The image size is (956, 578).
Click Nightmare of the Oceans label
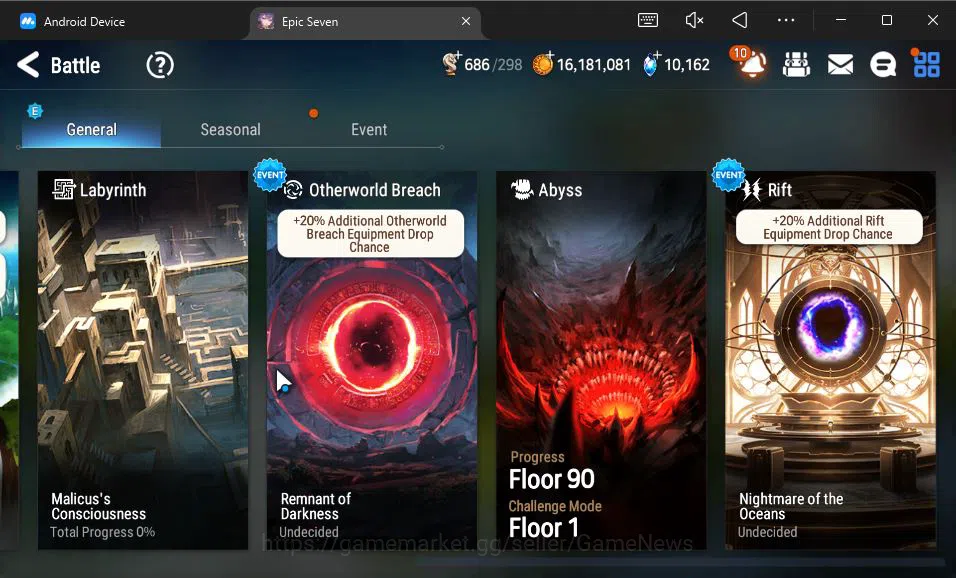(791, 506)
